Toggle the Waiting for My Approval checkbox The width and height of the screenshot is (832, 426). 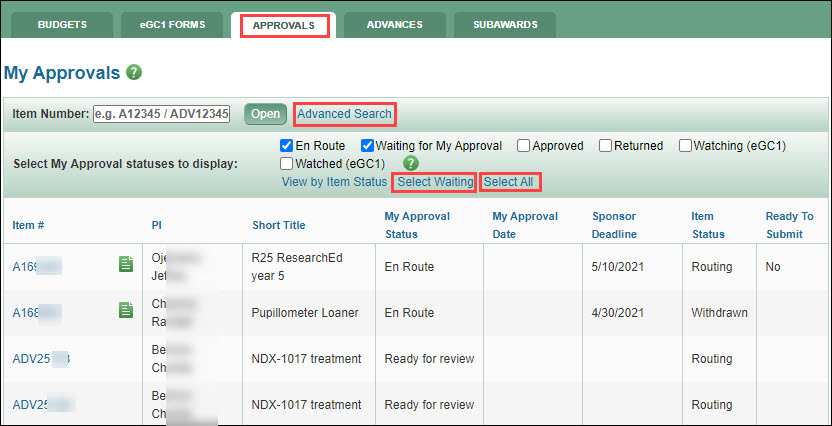[368, 145]
